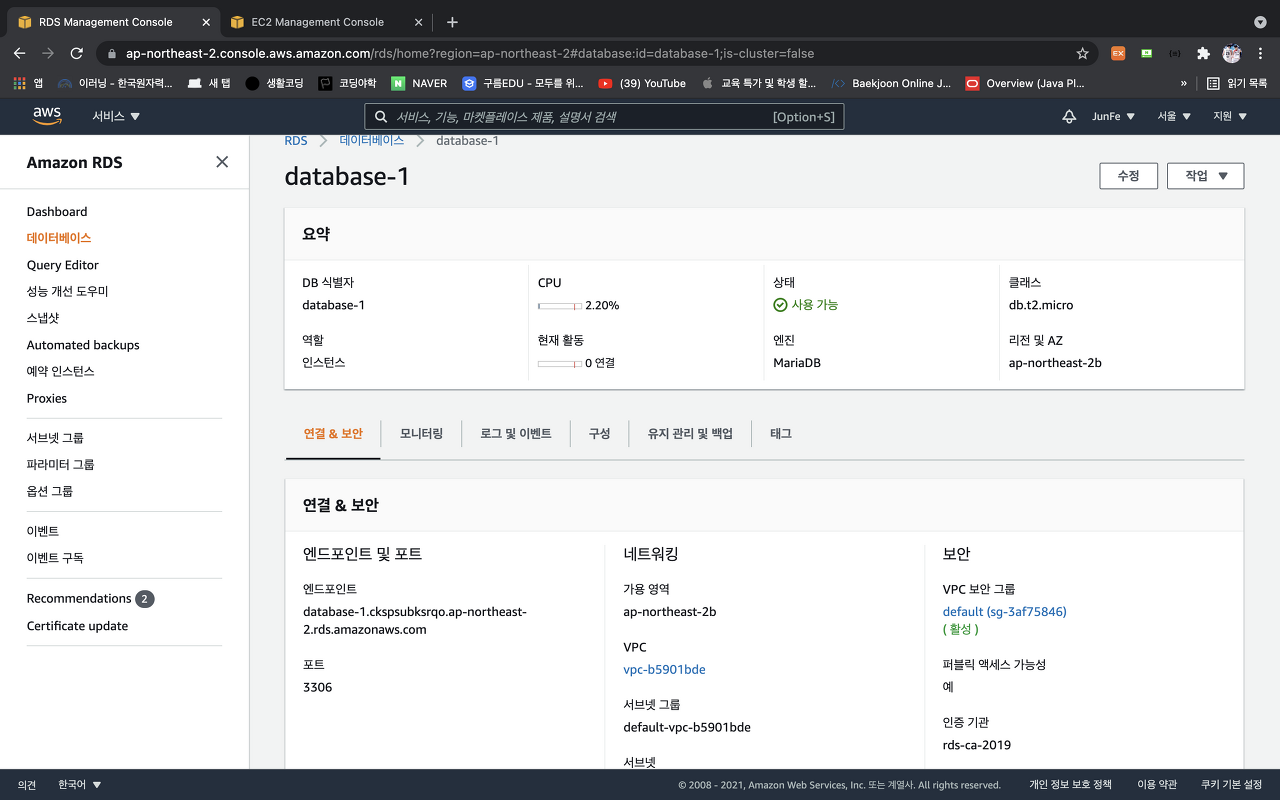Switch to 모니터링 tab
Screen dimensions: 1280x800
[421, 434]
